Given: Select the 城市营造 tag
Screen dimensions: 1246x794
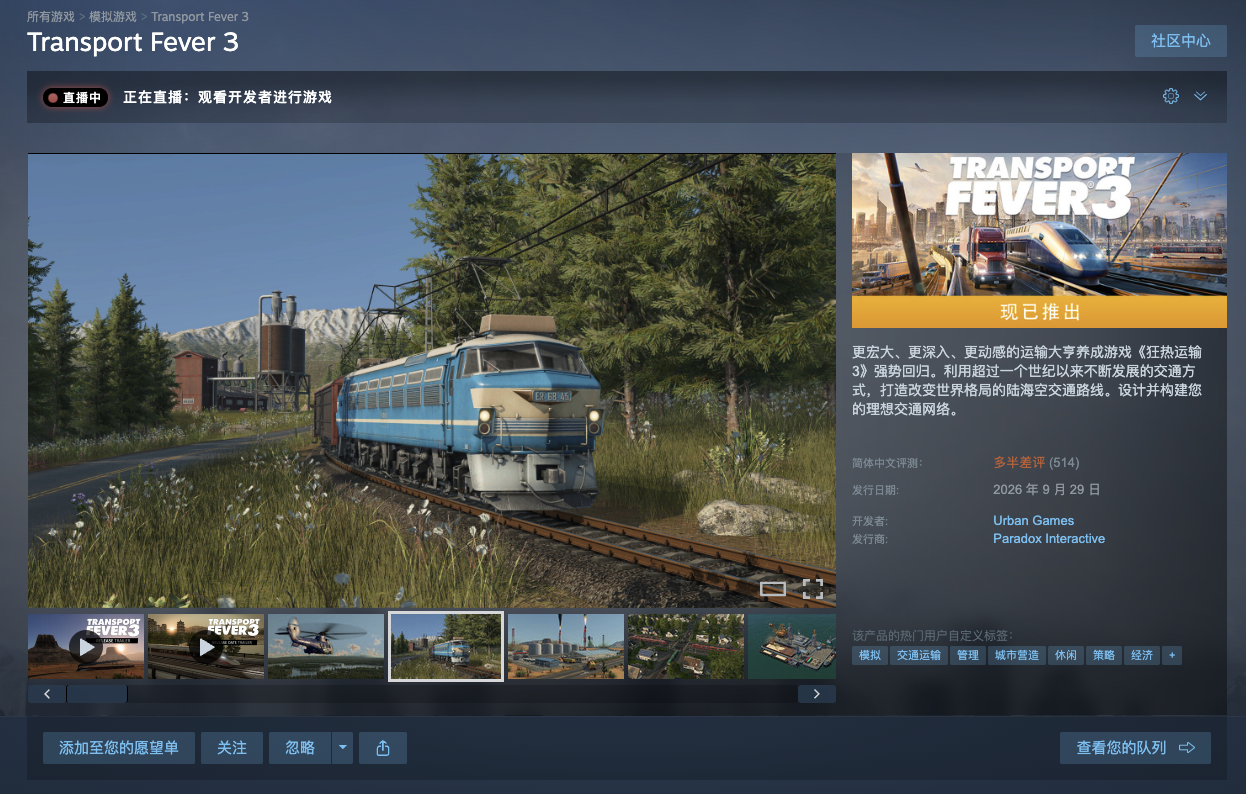Looking at the screenshot, I should tap(1016, 655).
